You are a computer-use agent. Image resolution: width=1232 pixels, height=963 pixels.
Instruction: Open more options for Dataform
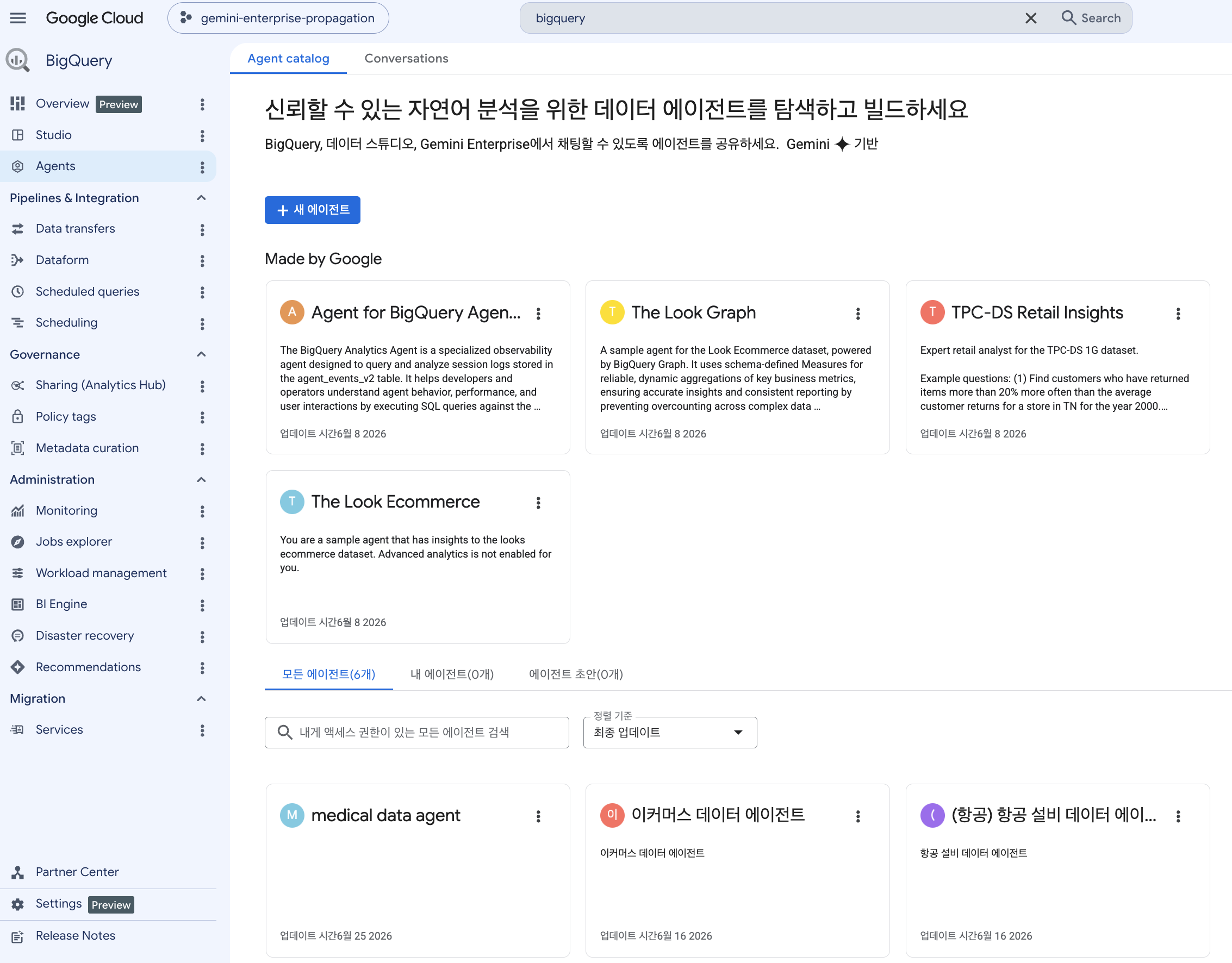click(x=202, y=260)
